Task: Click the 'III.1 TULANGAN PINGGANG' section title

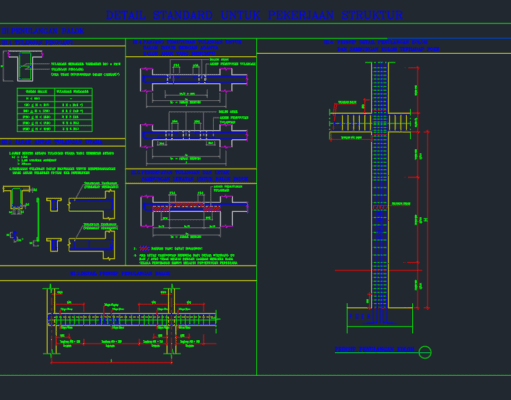Action: click(x=37, y=42)
